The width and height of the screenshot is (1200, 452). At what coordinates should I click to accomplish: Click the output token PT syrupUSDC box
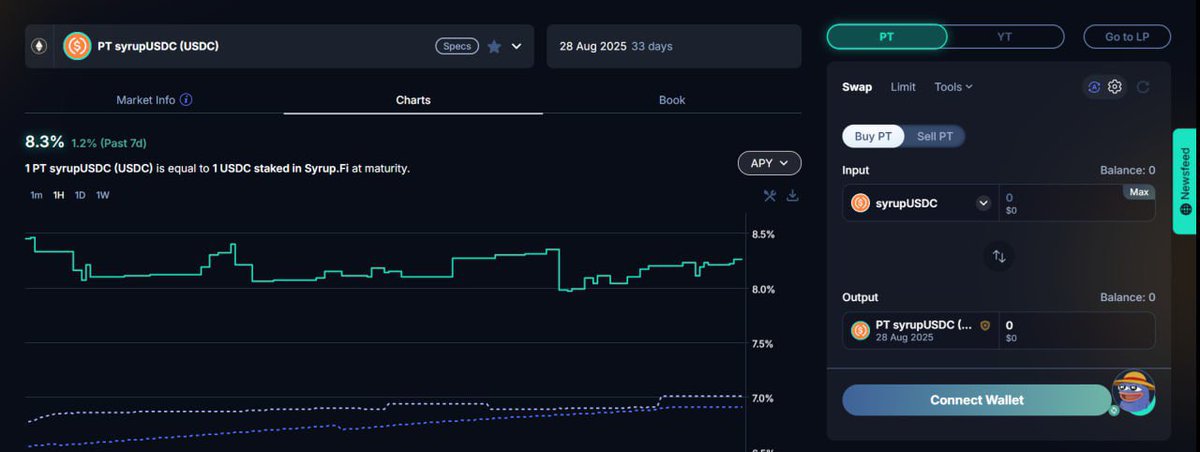(920, 330)
